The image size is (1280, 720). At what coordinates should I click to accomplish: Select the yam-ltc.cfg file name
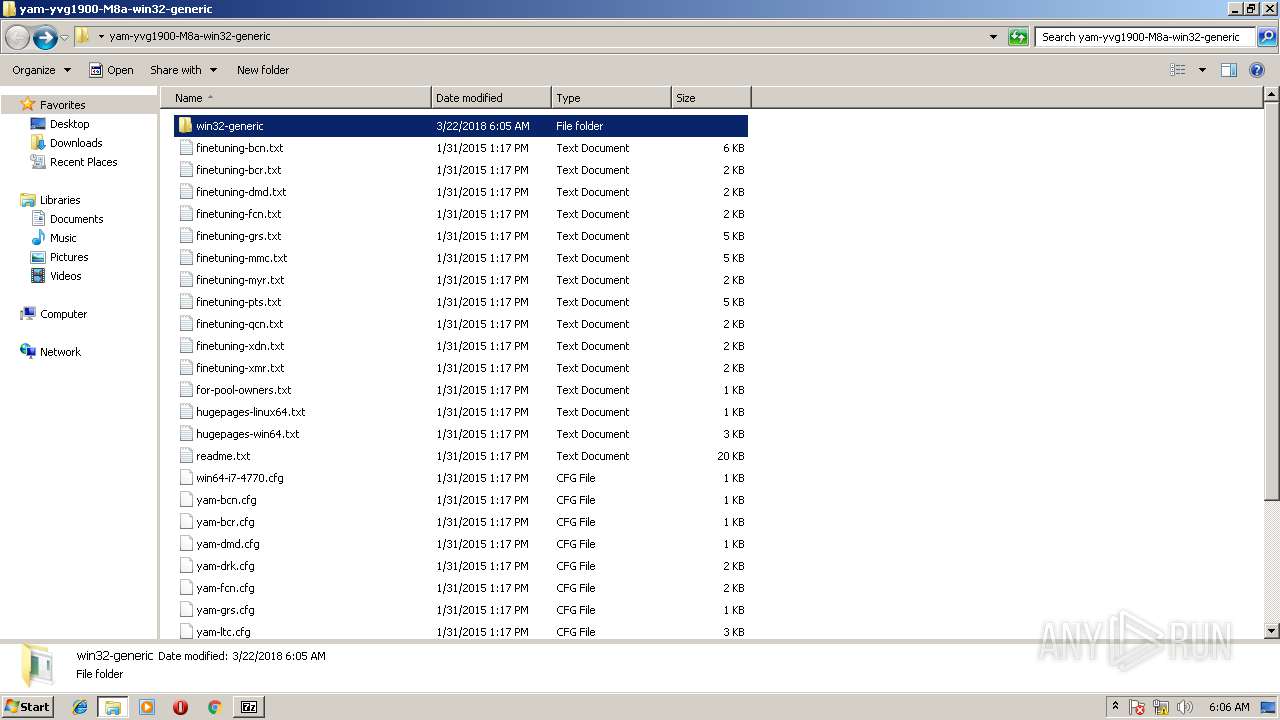click(223, 632)
